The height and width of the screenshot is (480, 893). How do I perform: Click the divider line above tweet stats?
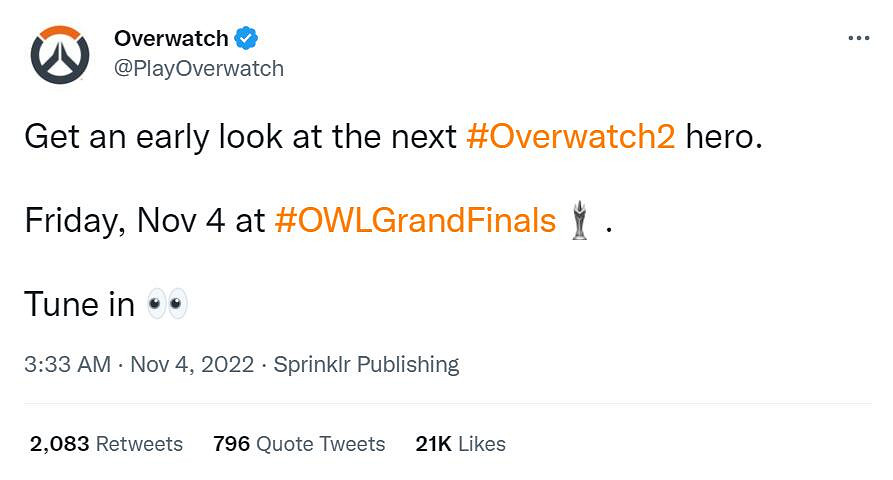pyautogui.click(x=446, y=404)
